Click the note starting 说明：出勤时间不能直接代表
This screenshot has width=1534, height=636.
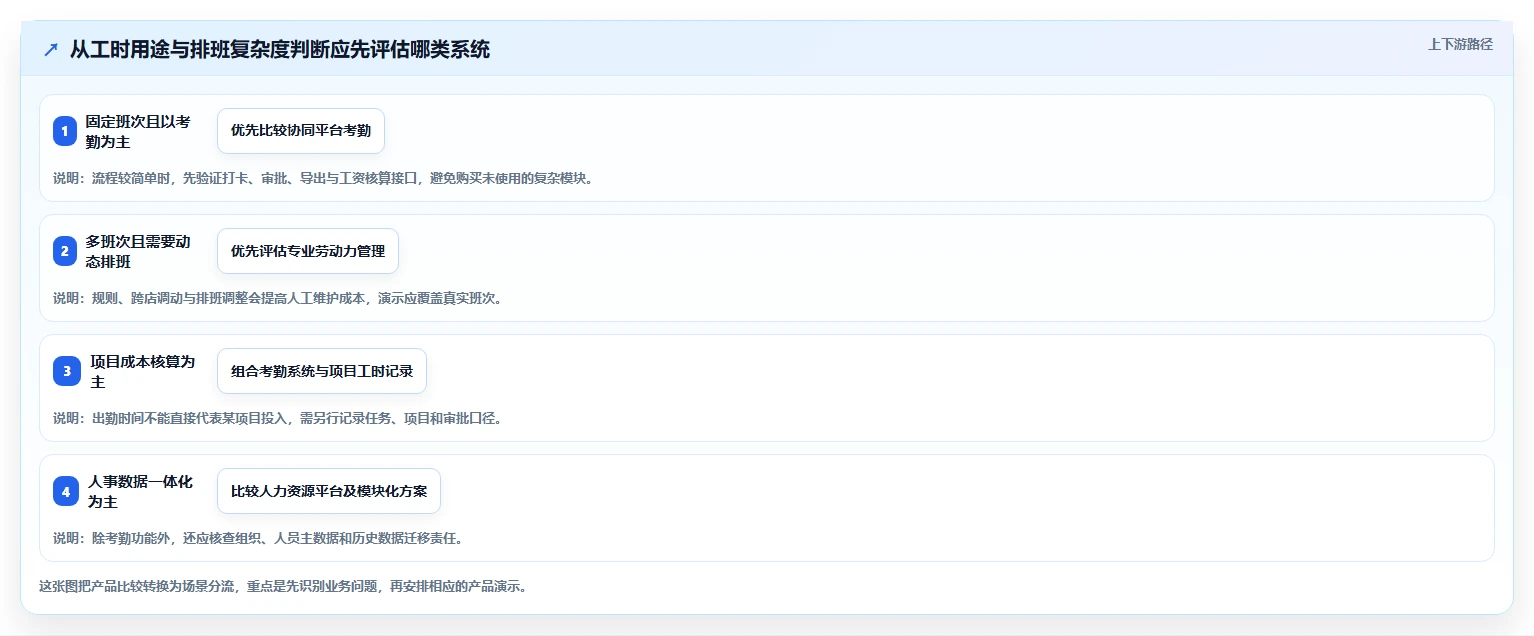tap(277, 418)
